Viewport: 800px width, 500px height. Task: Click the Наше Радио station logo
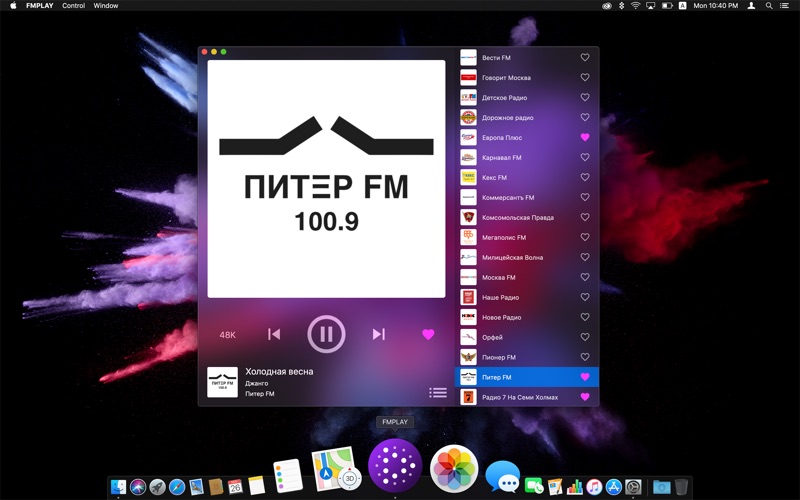(468, 297)
